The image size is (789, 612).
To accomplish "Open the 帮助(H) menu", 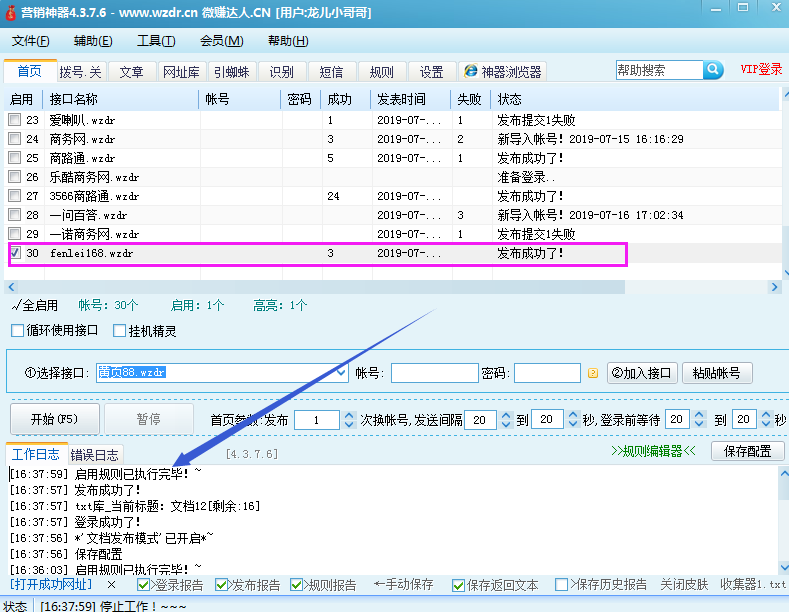I will [x=288, y=41].
